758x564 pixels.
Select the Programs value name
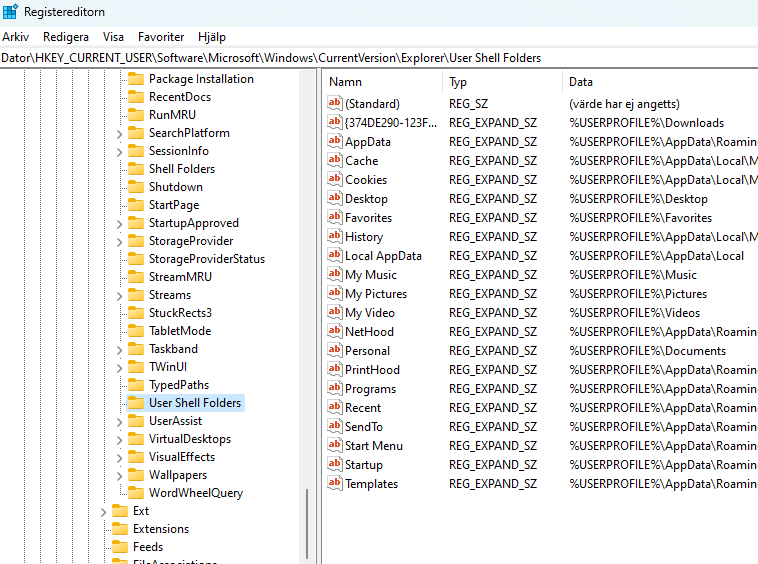coord(370,389)
